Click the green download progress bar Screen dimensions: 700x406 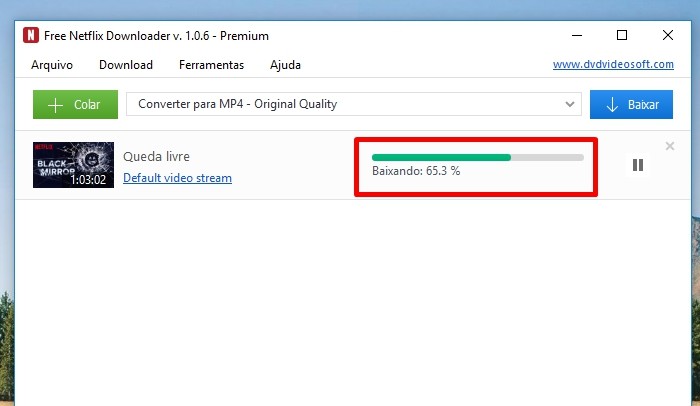click(x=478, y=157)
